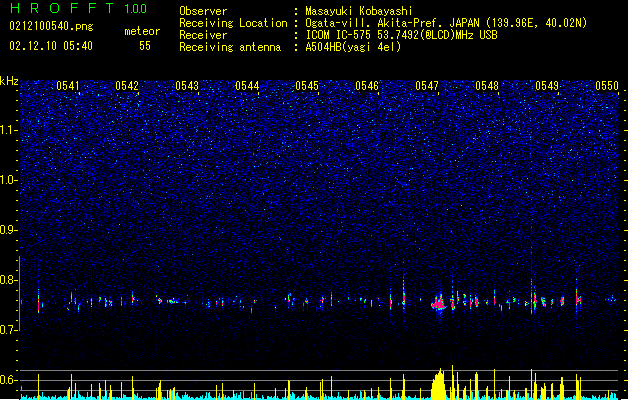Click the 0.9 kHz frequency label
Image resolution: width=629 pixels, height=400 pixels.
point(8,230)
